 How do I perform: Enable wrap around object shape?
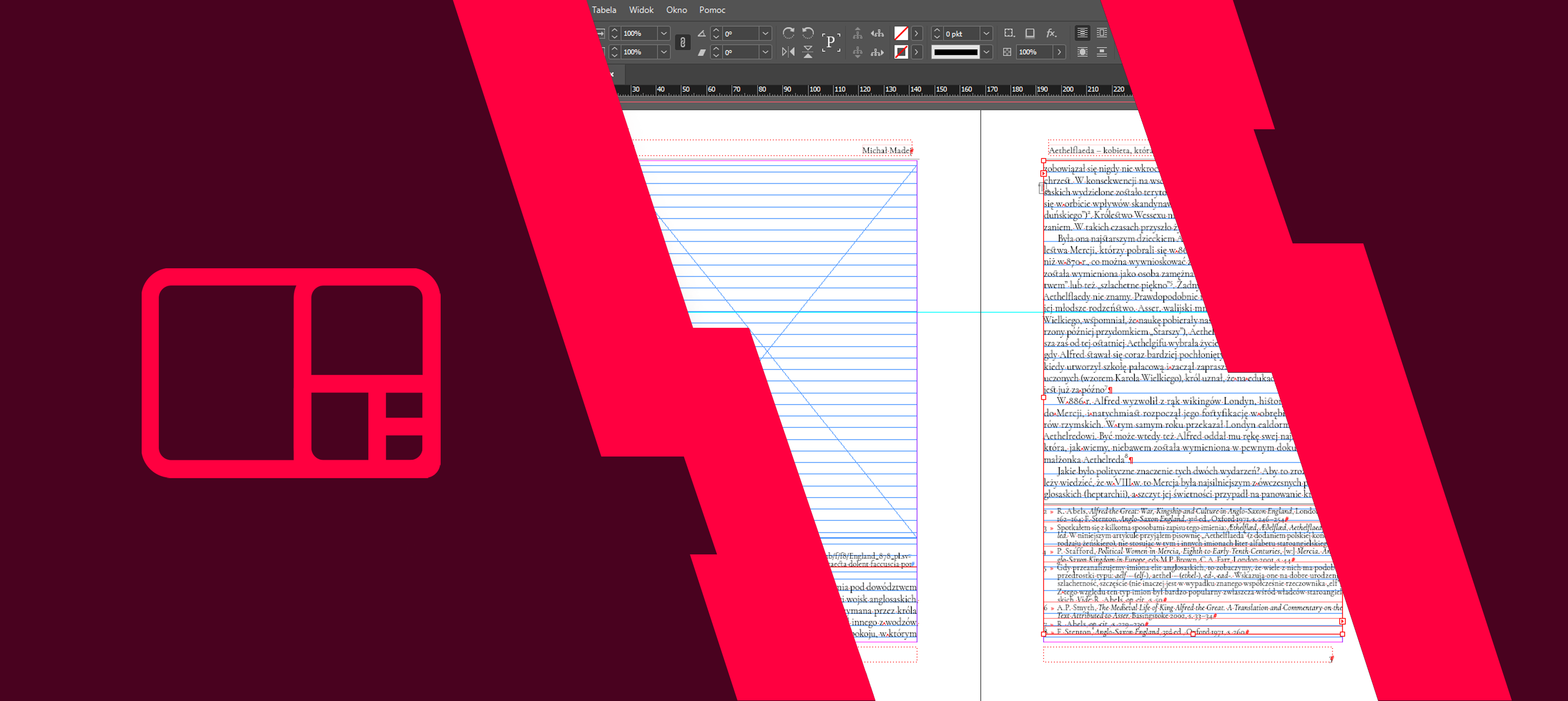tap(1082, 52)
